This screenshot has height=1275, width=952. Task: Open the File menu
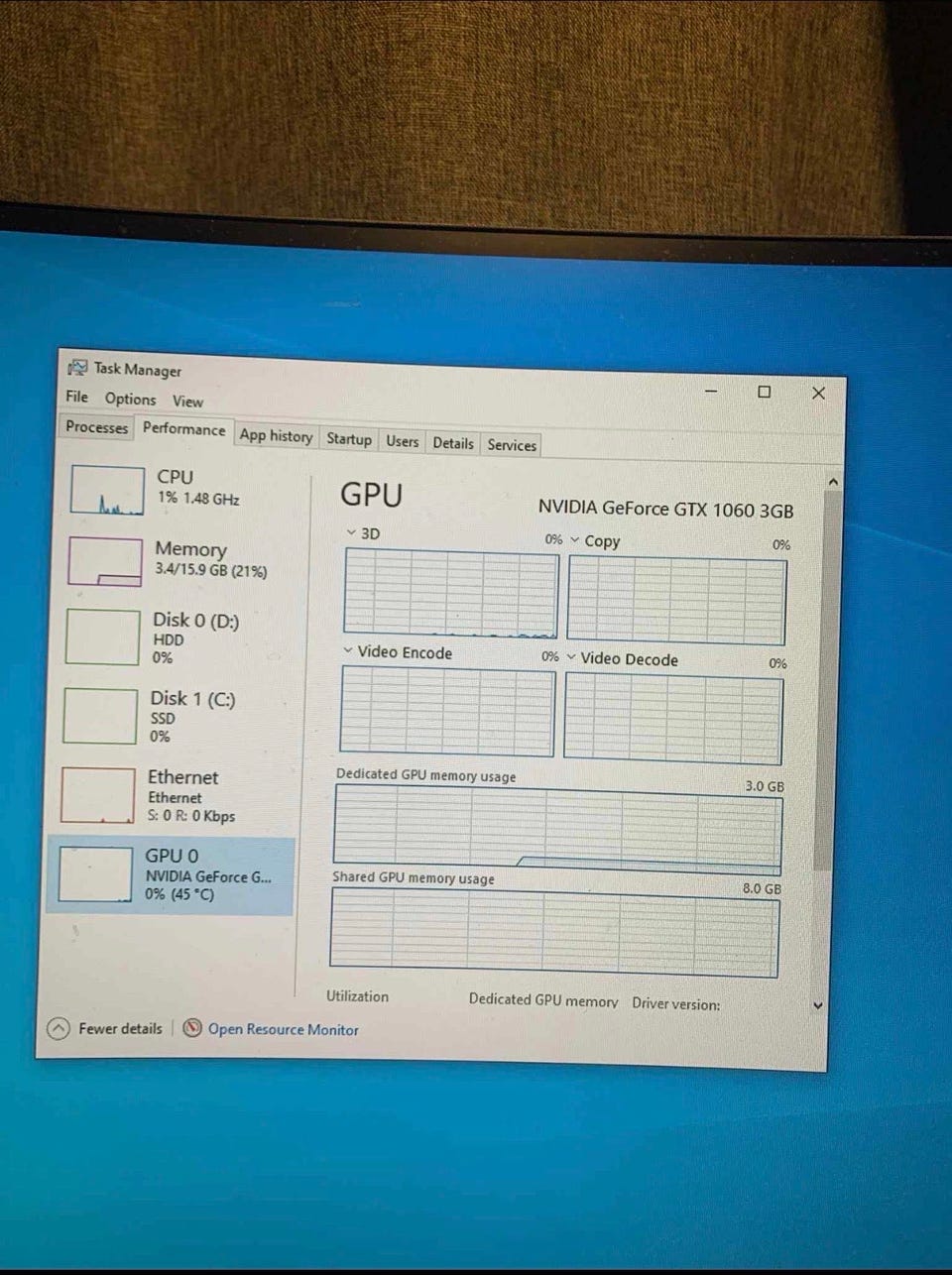click(x=77, y=397)
